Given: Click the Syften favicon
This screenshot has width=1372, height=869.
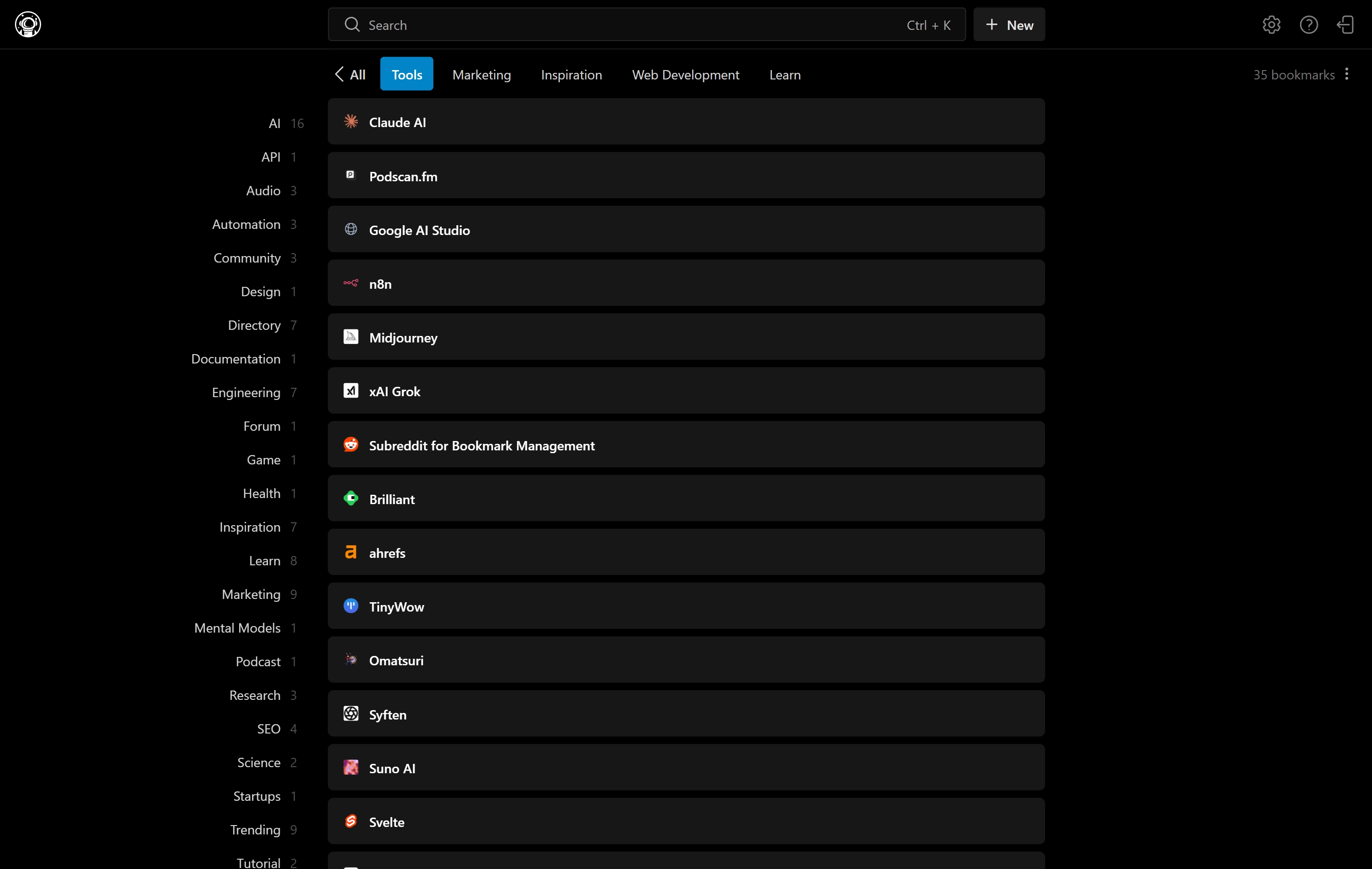Looking at the screenshot, I should (x=351, y=713).
